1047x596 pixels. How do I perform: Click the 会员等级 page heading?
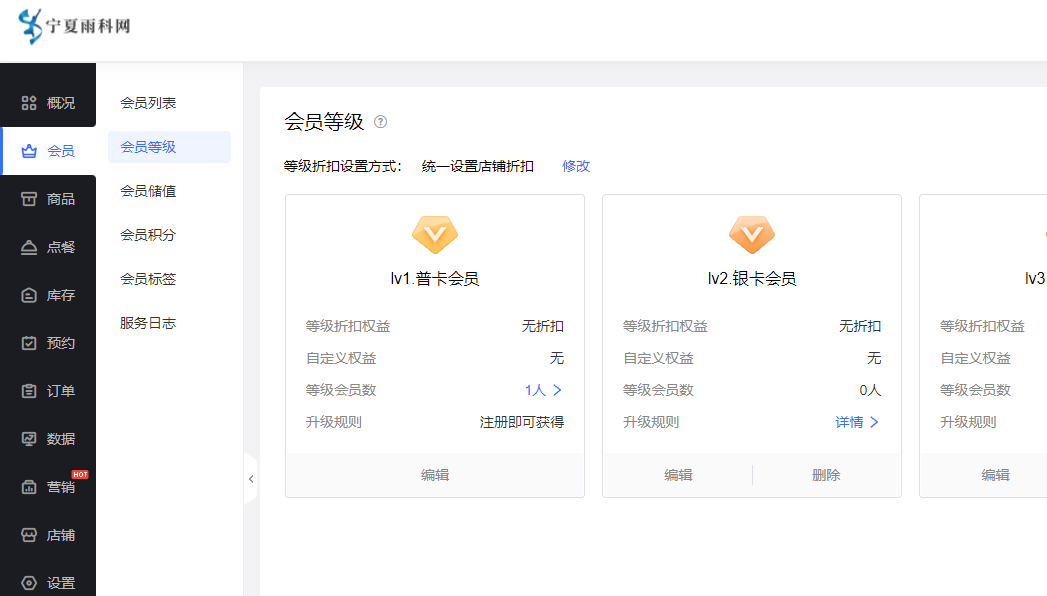pos(324,121)
